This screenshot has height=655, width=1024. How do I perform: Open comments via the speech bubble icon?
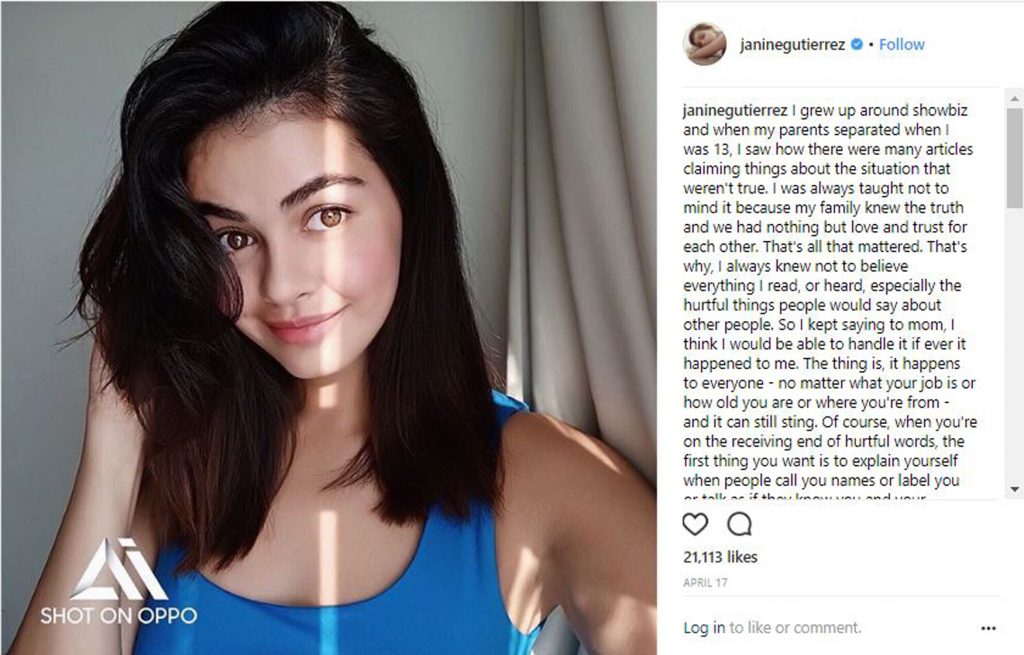(x=739, y=524)
